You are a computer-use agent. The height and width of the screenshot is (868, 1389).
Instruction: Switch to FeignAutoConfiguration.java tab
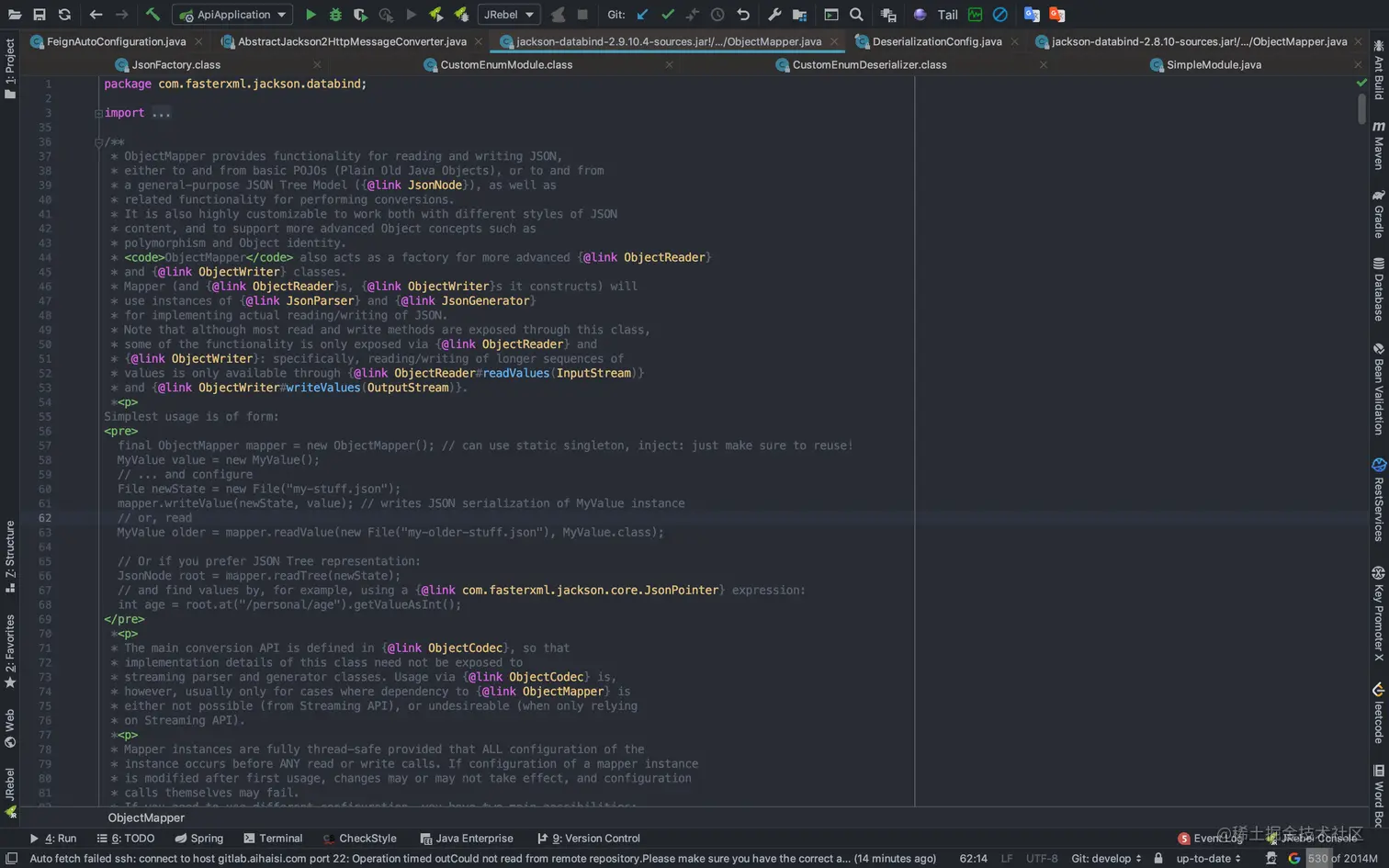pos(116,41)
